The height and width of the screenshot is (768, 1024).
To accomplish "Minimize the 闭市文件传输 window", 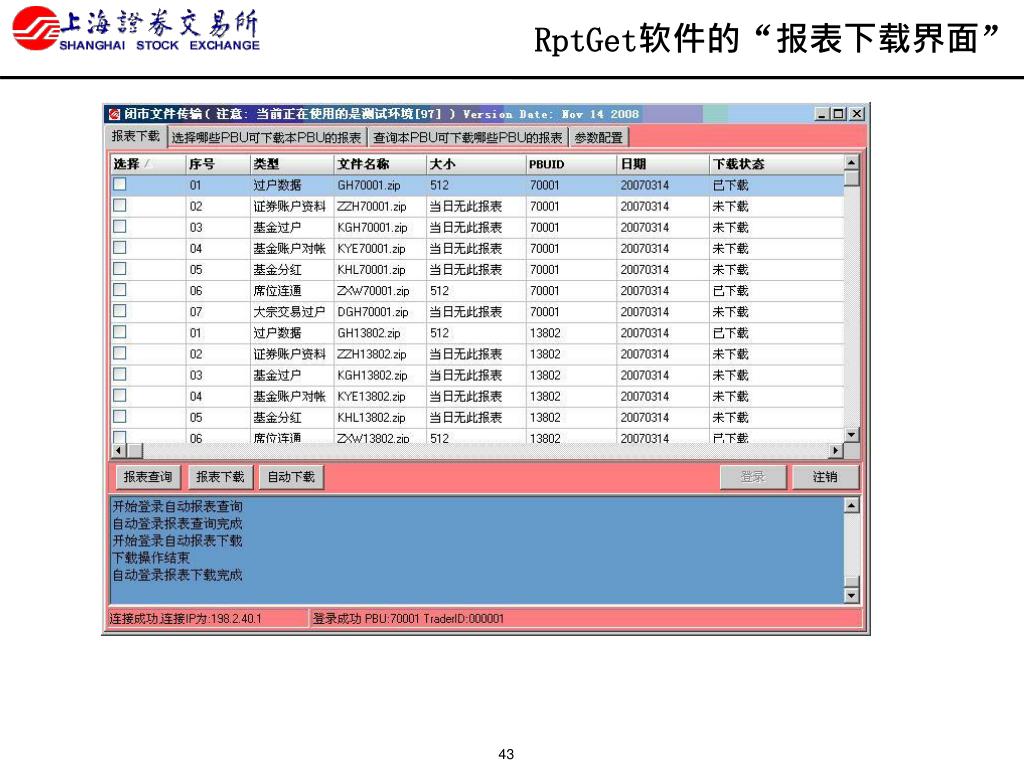I will 823,114.
